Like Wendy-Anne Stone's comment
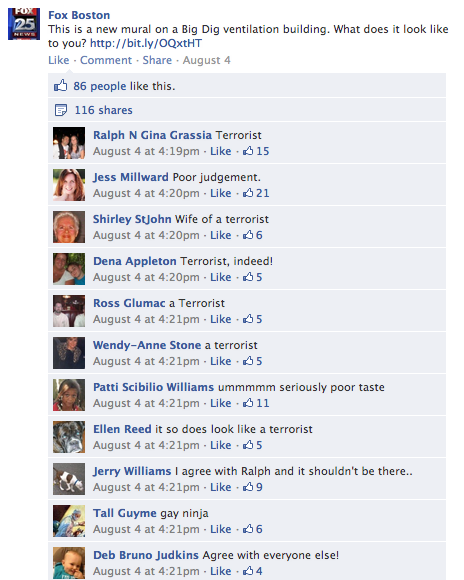Screen dimensions: 464x580 pos(221,361)
